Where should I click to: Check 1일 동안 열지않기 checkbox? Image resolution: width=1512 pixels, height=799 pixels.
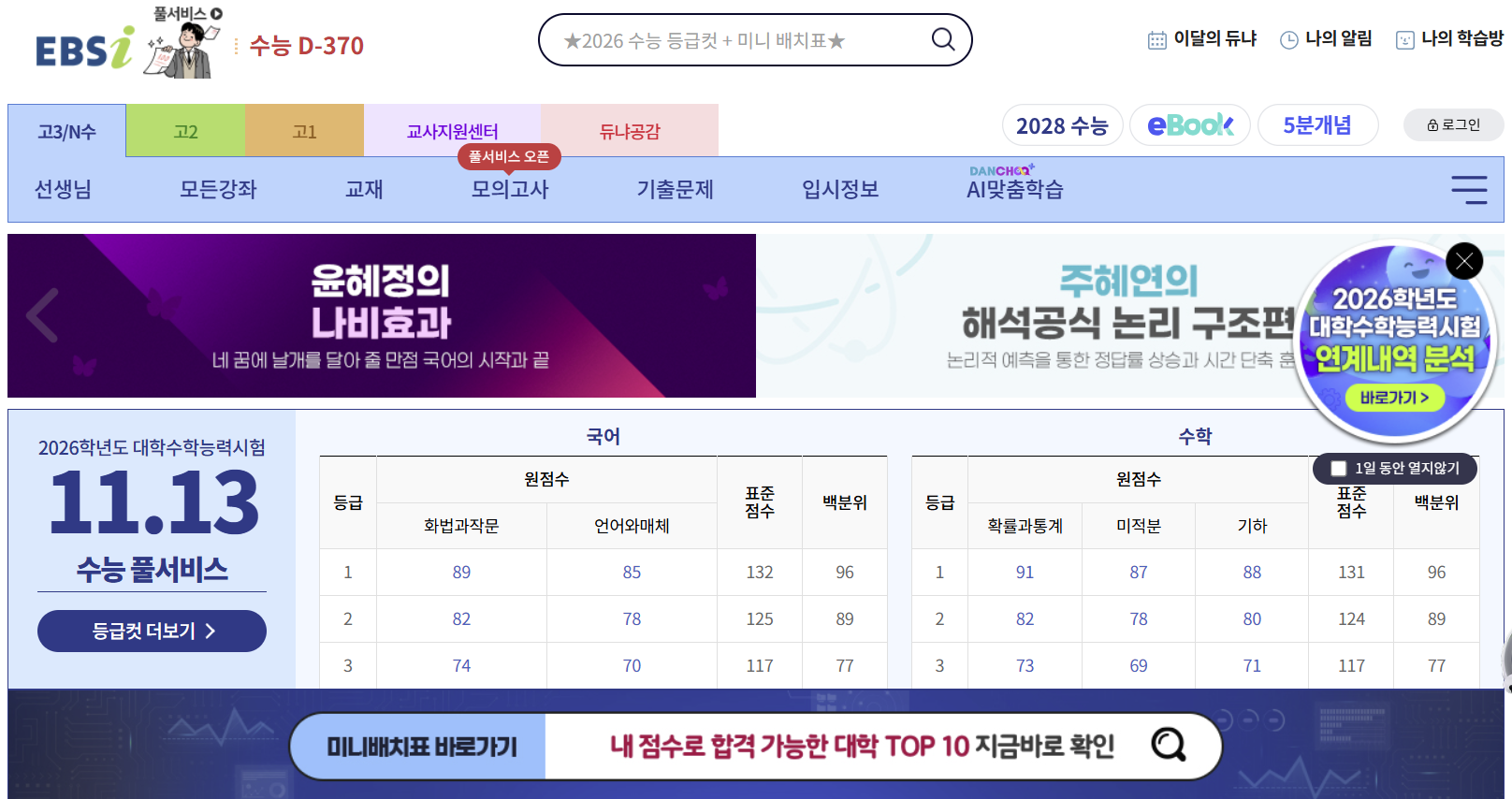pyautogui.click(x=1339, y=468)
